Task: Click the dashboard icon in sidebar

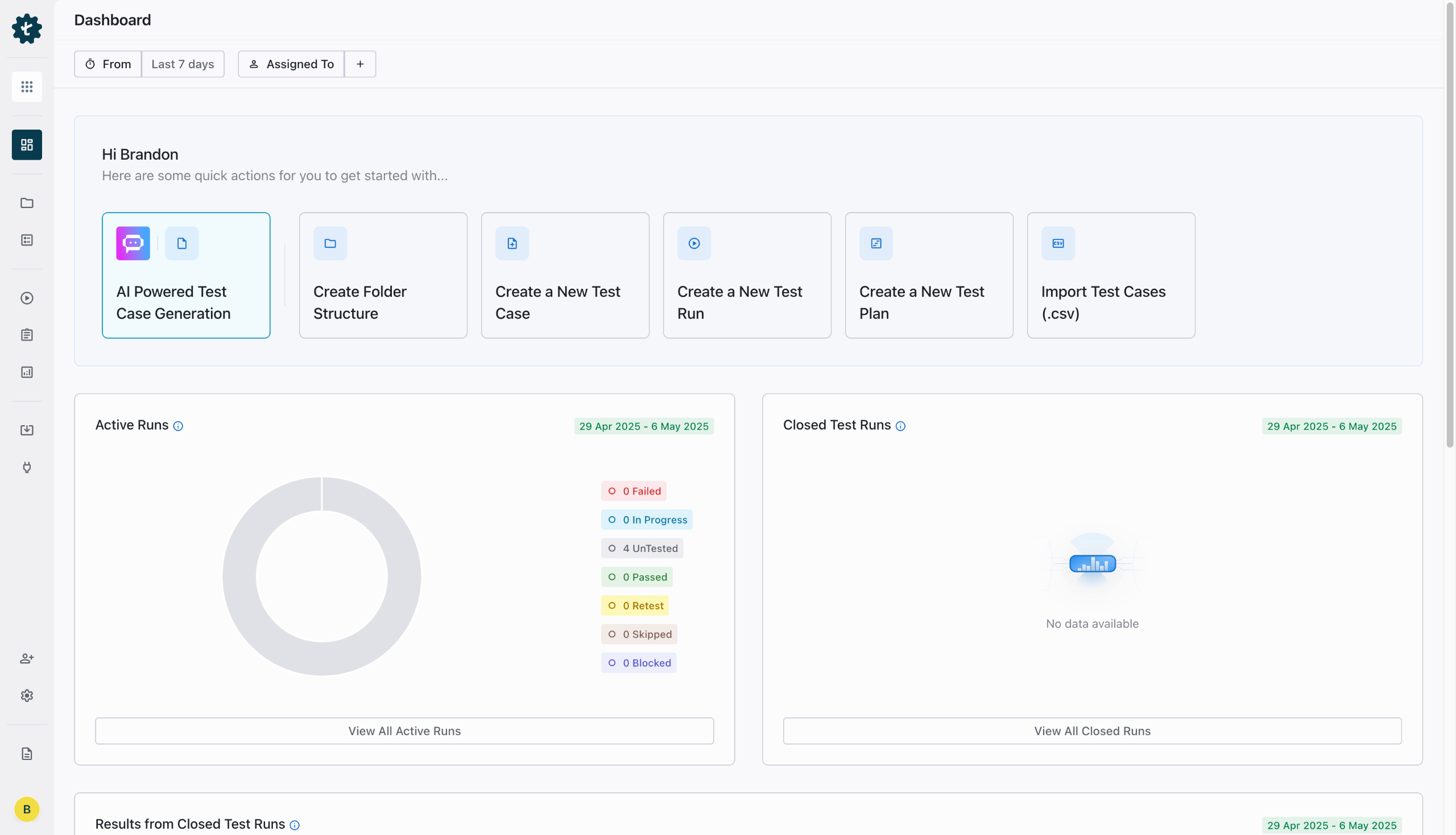Action: pos(27,144)
